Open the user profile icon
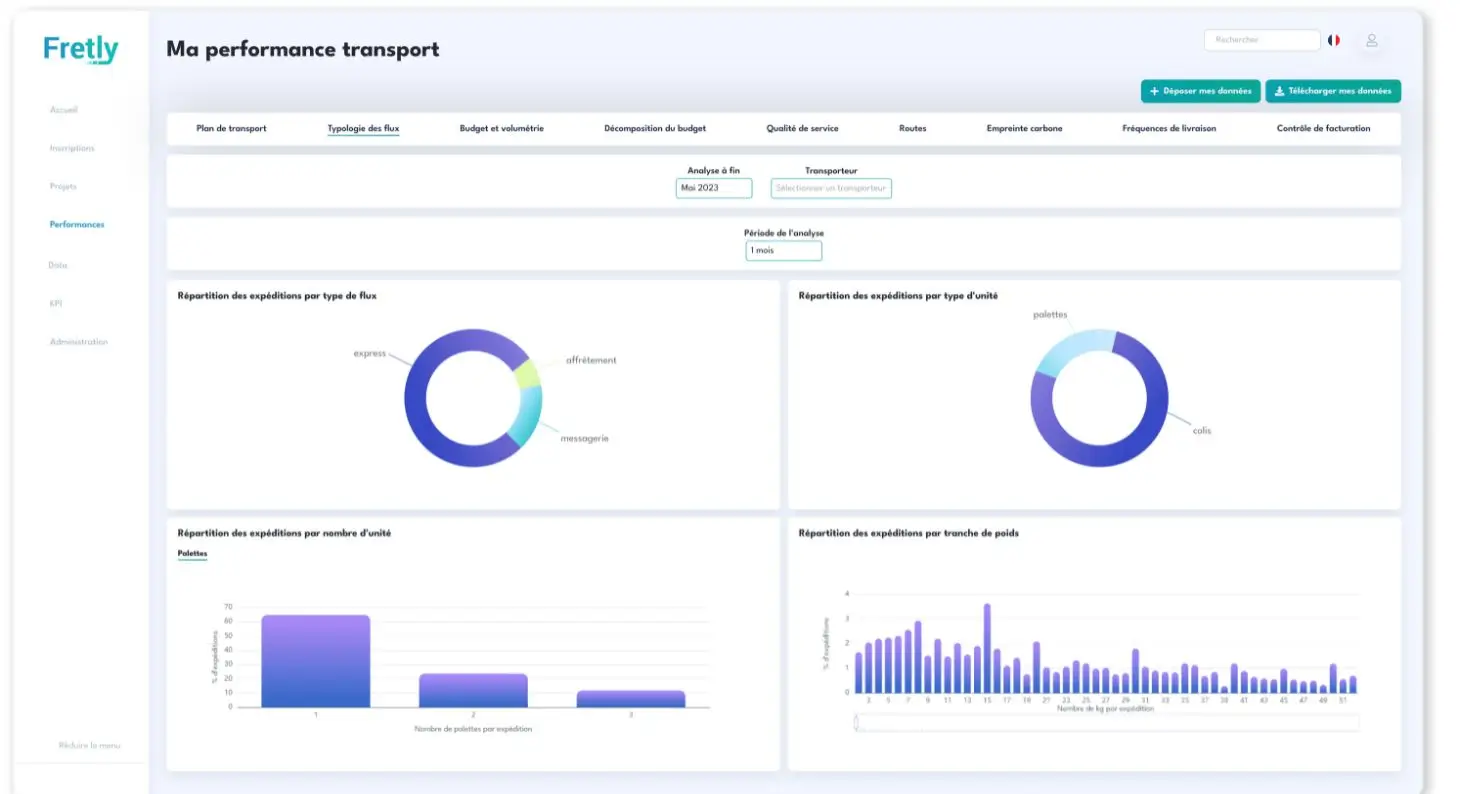Image resolution: width=1460 pixels, height=794 pixels. click(1372, 40)
